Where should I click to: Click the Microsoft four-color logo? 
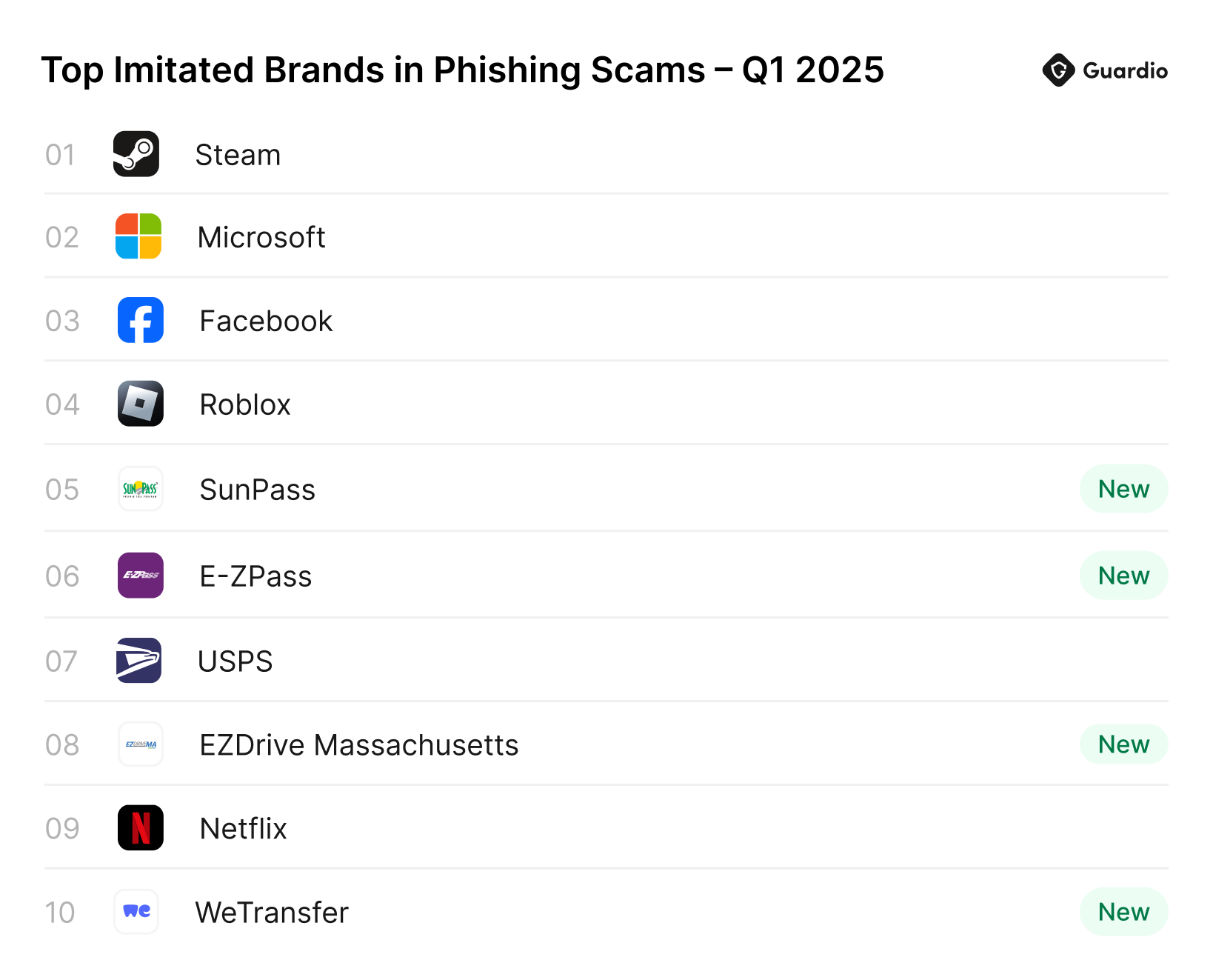pos(138,236)
